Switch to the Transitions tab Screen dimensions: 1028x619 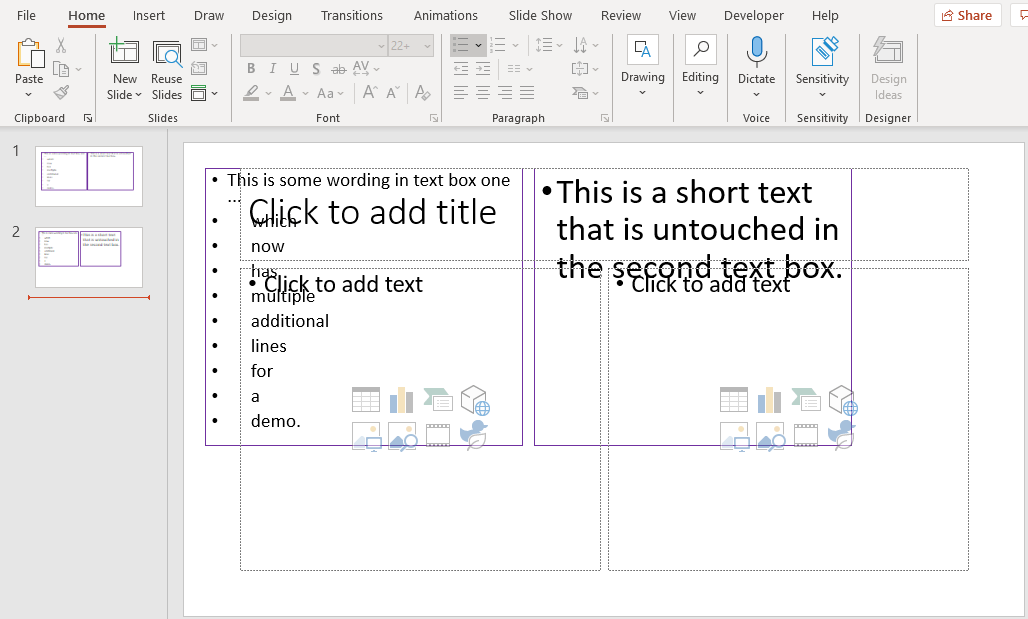[351, 15]
